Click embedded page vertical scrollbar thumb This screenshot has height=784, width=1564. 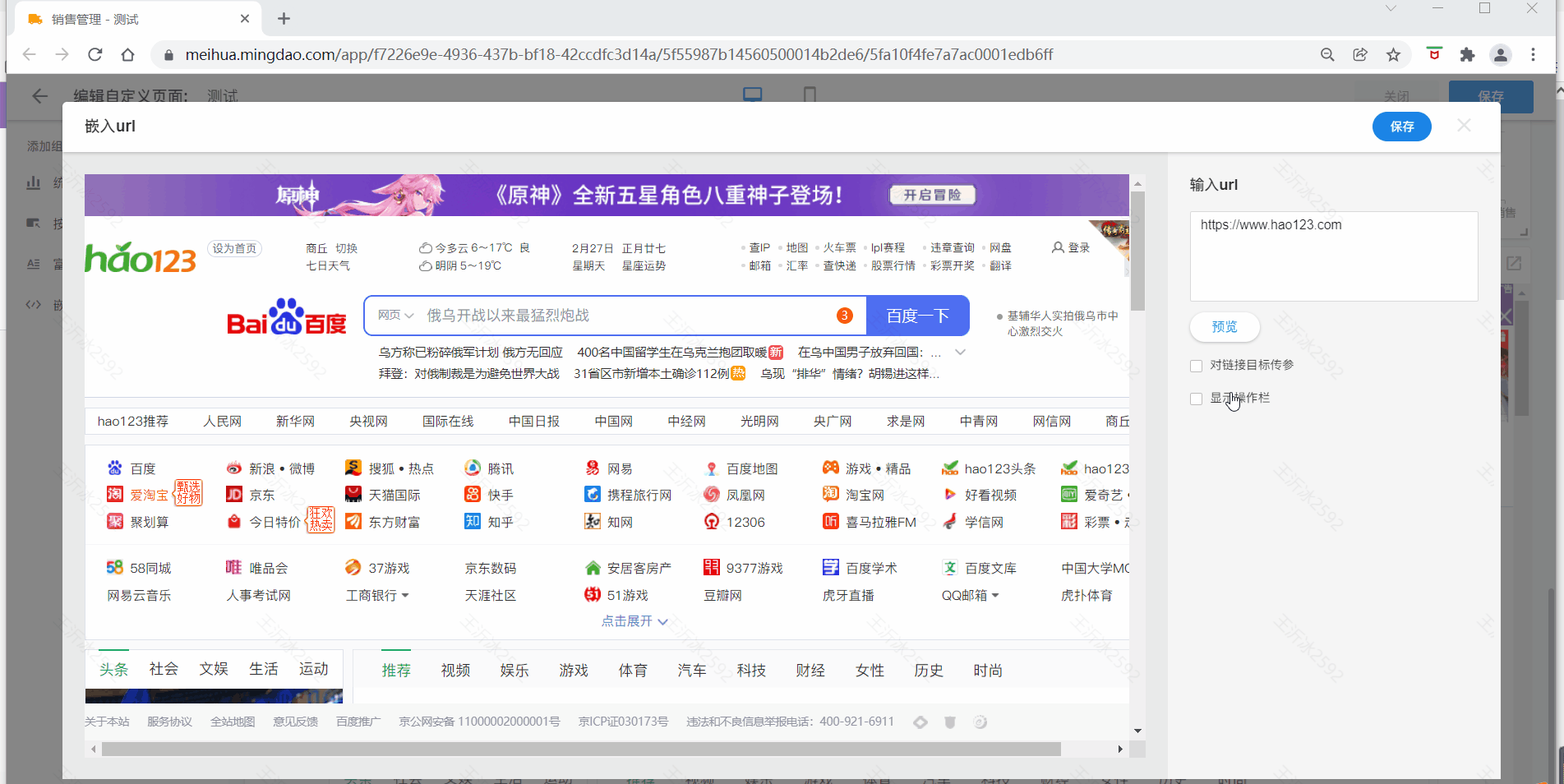point(1137,251)
